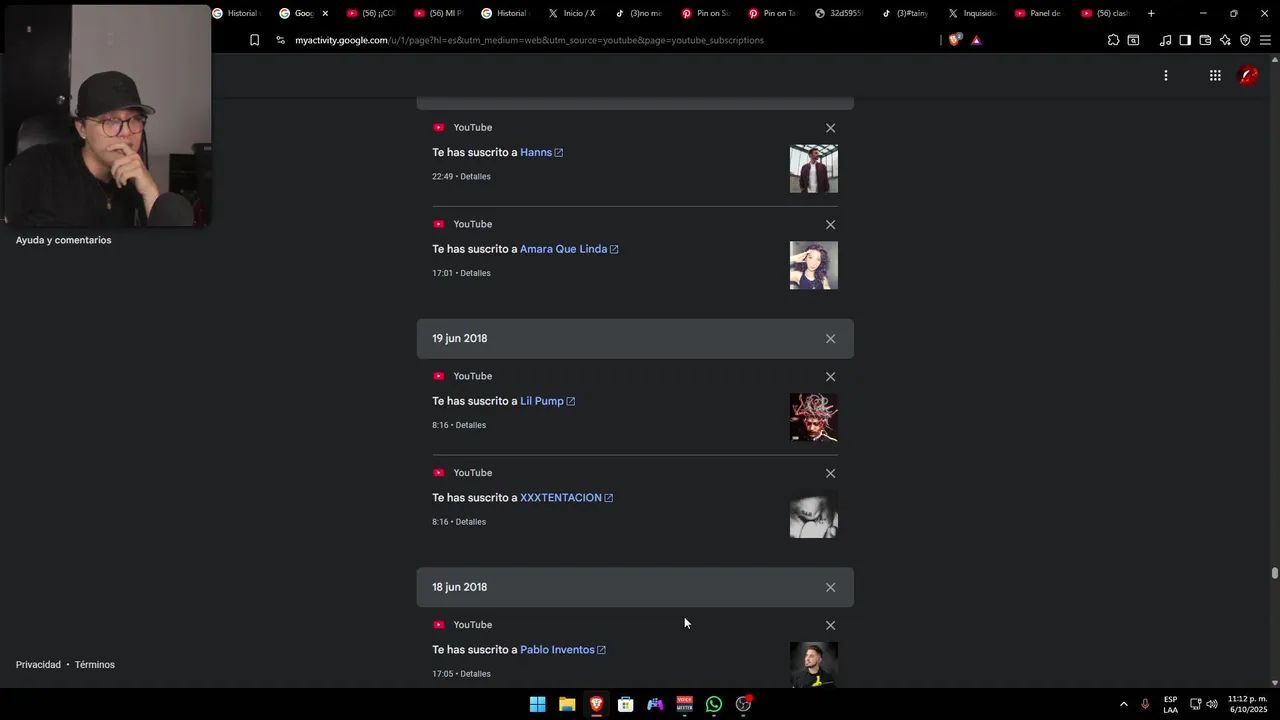
Task: Open the three-dot more options menu
Action: tap(1165, 76)
